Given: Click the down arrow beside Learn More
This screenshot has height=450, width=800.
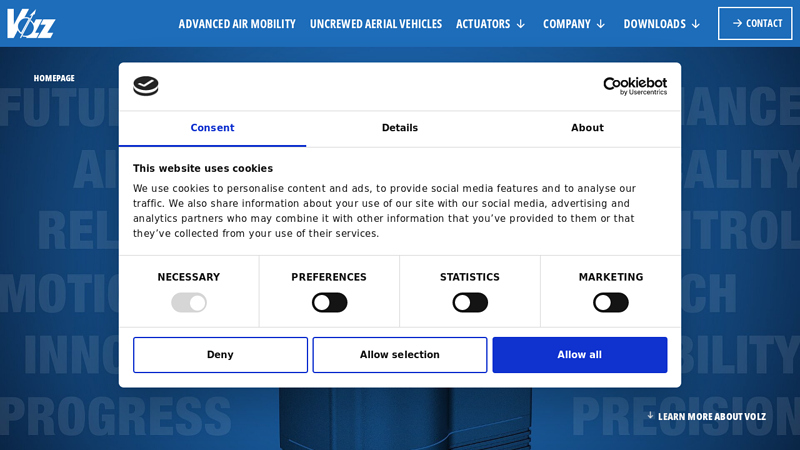Looking at the screenshot, I should pos(650,415).
